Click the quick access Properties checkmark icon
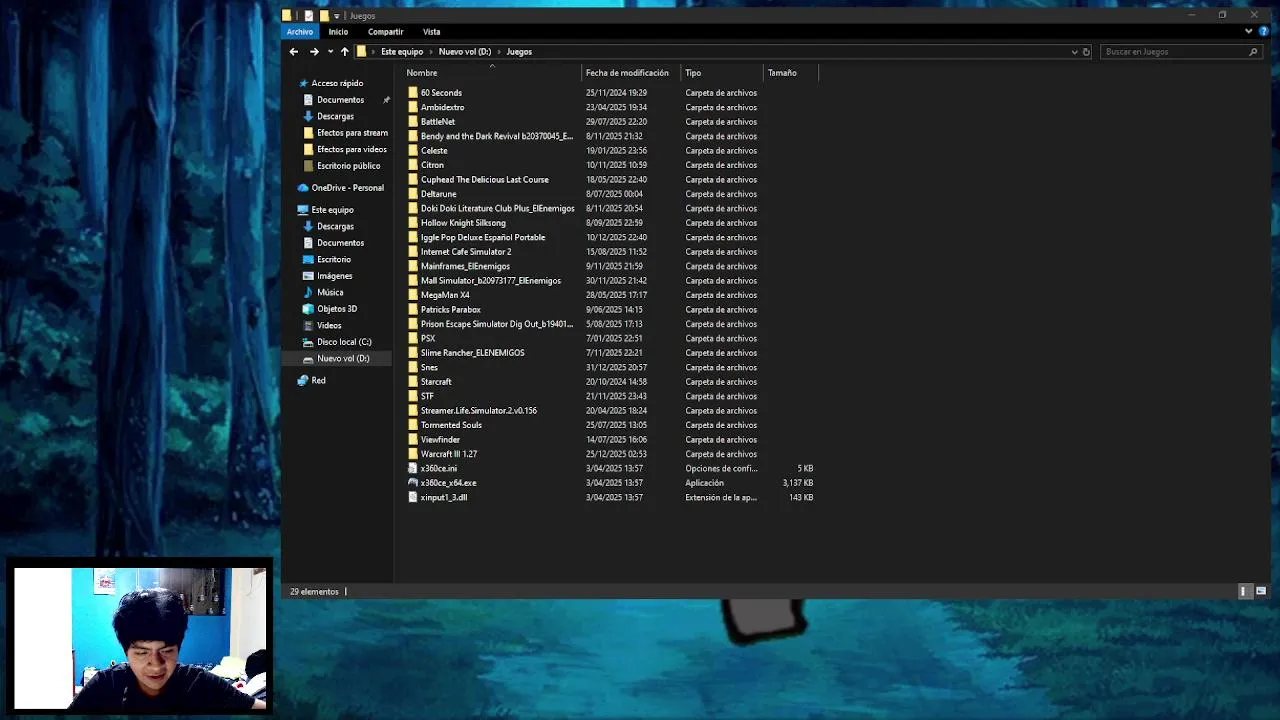 (309, 16)
